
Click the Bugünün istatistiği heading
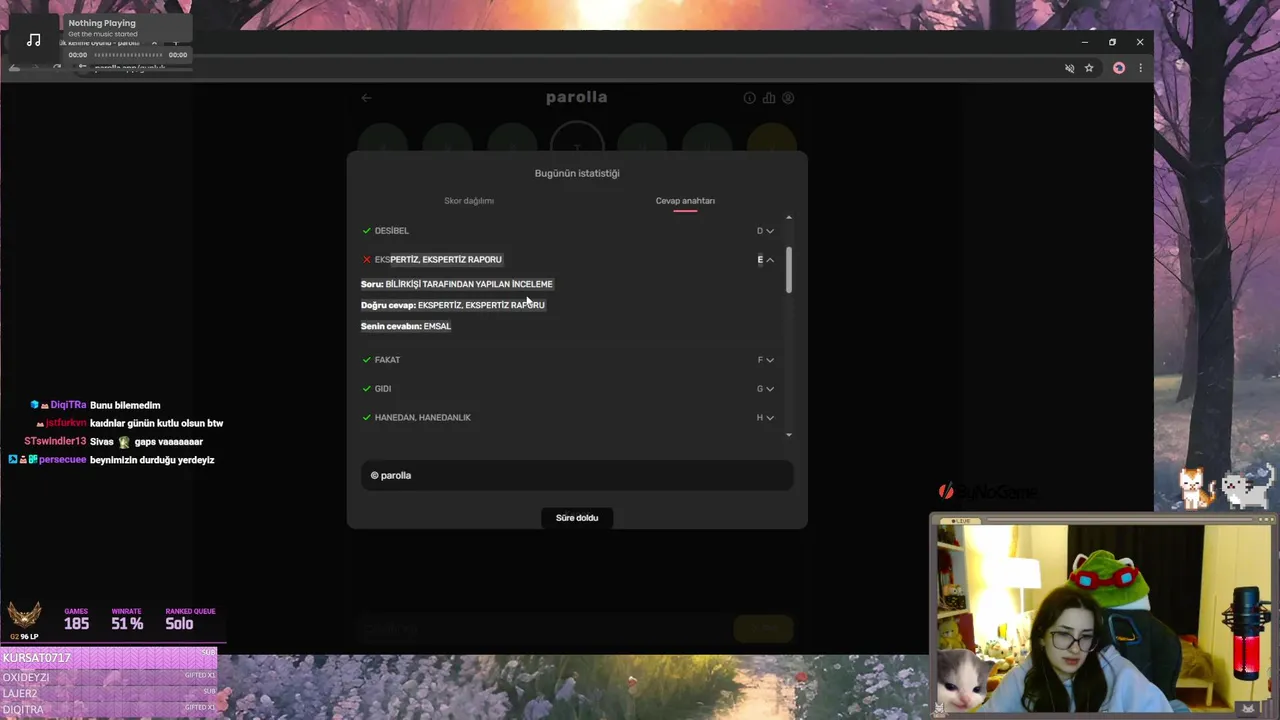click(577, 174)
